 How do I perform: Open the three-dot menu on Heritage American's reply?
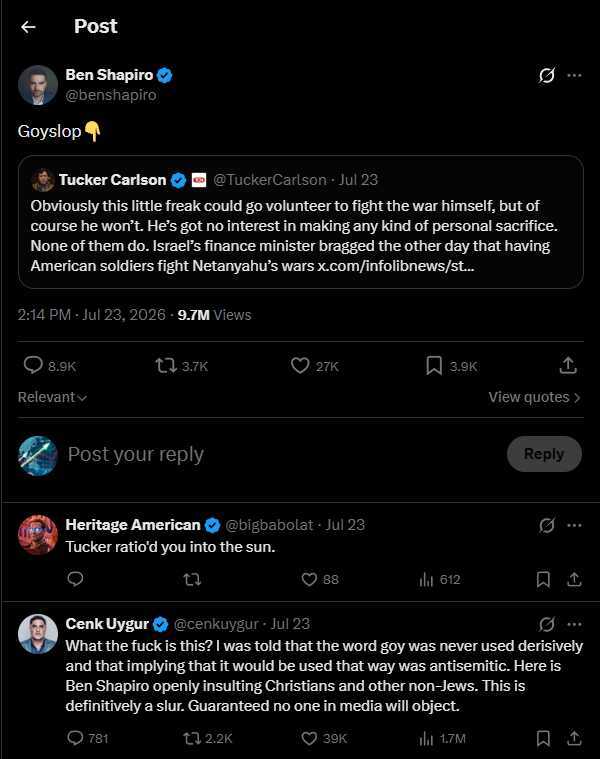coord(574,526)
